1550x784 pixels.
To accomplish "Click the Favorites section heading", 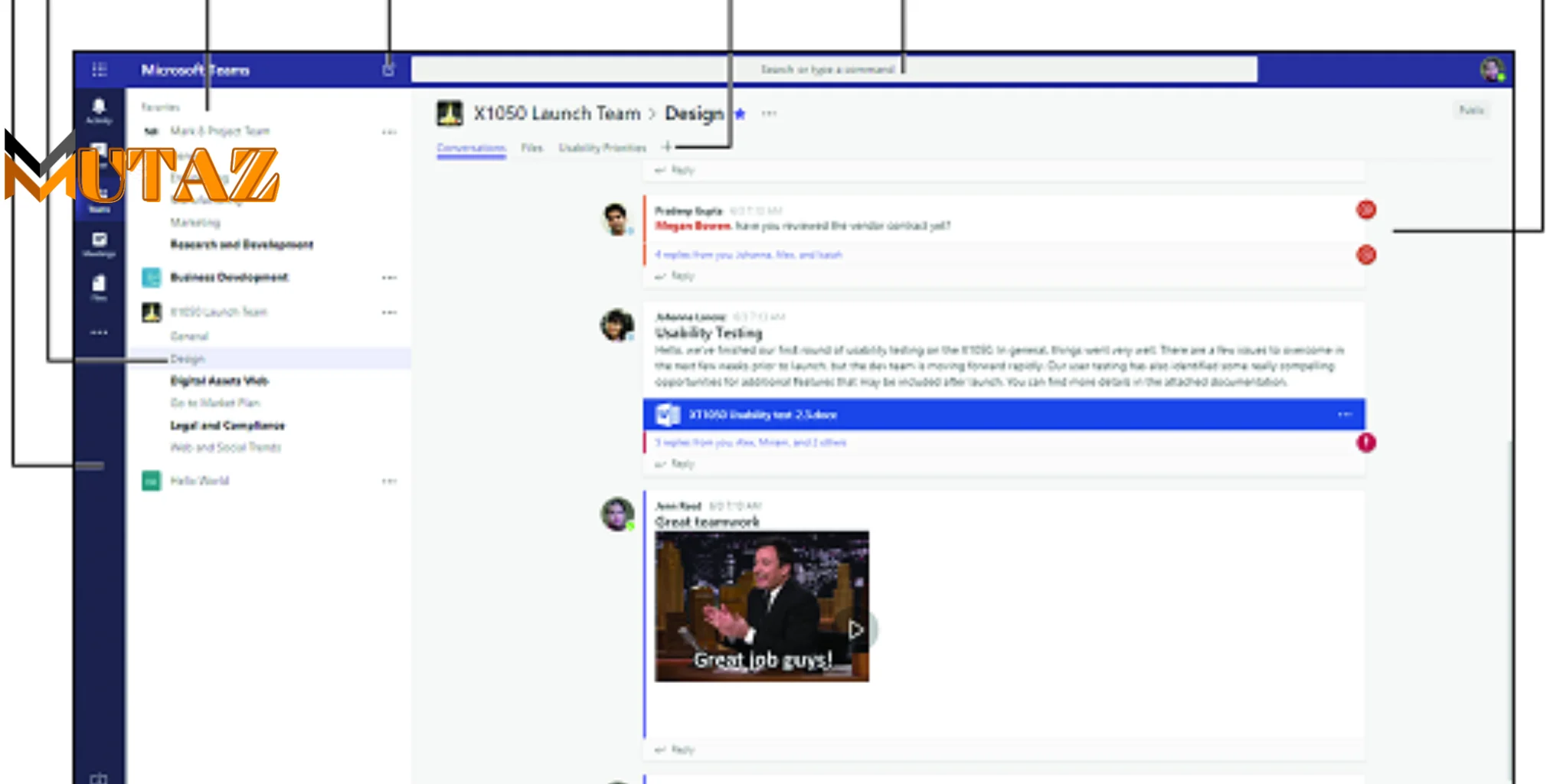I will pos(160,107).
